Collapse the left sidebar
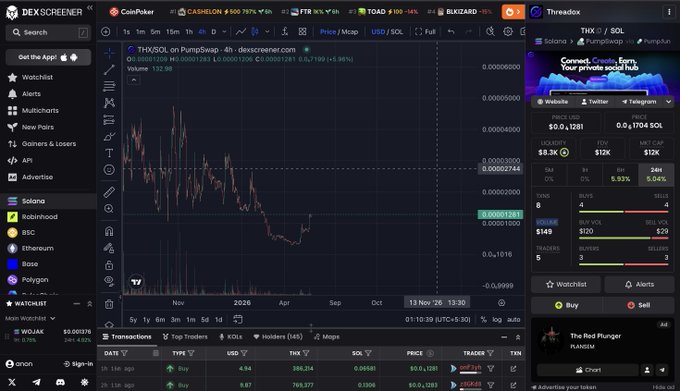 coord(90,8)
